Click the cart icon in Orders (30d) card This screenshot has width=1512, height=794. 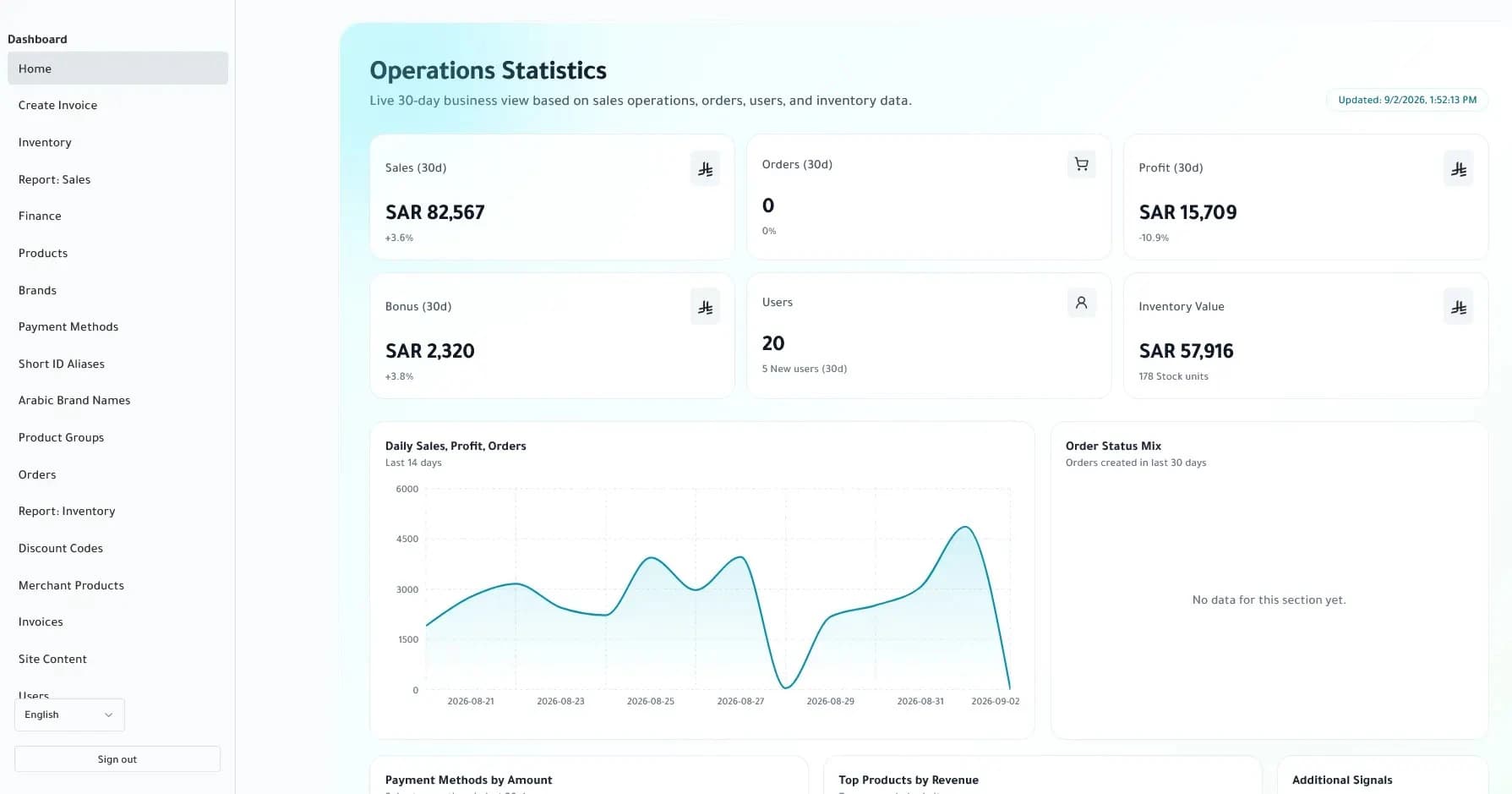click(x=1081, y=164)
